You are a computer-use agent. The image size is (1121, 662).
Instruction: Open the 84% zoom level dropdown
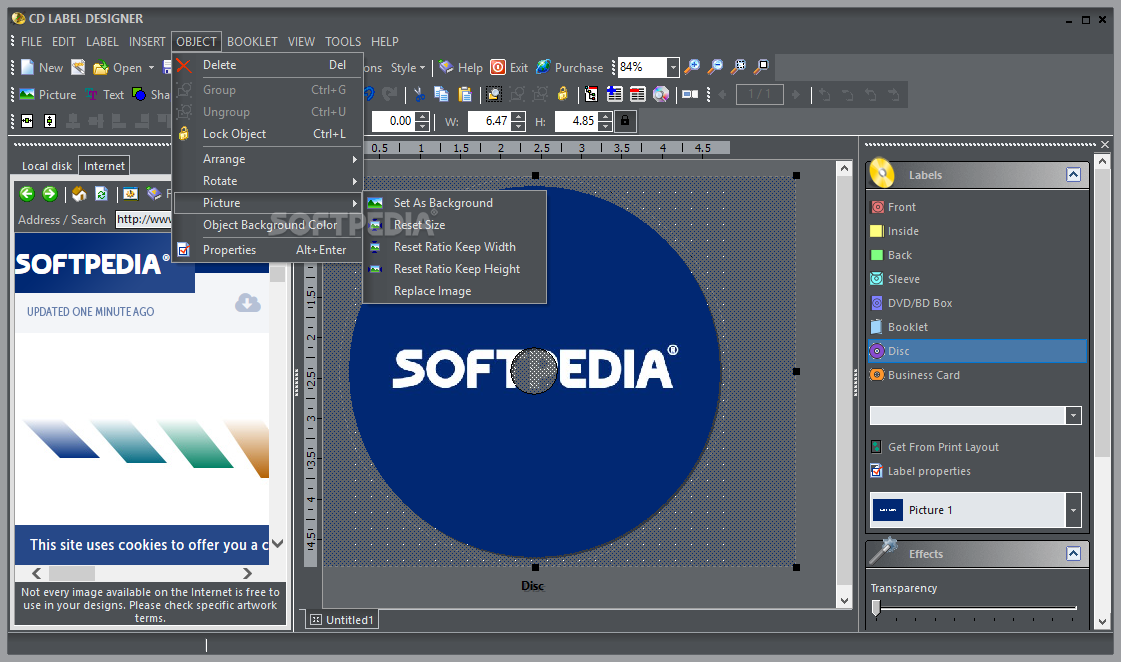[x=672, y=67]
